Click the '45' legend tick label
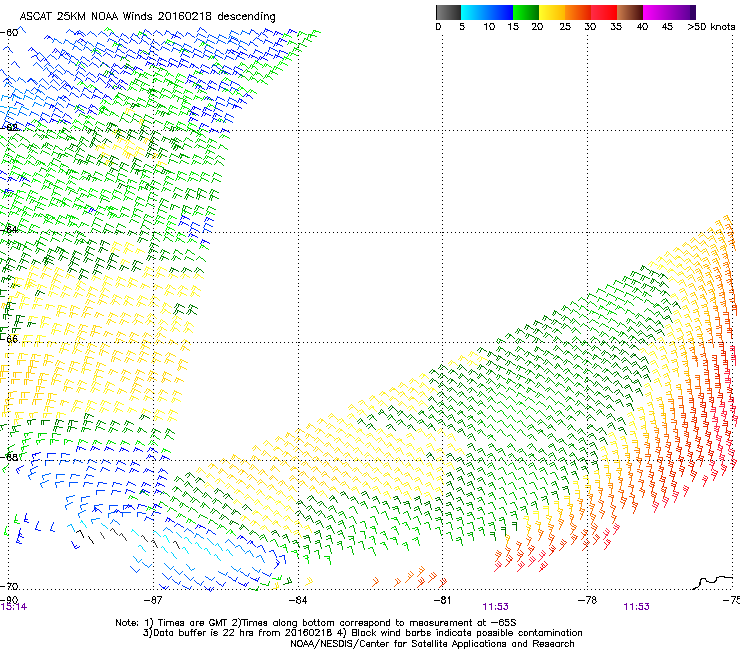Viewport: 740px width, 650px height. tap(667, 27)
